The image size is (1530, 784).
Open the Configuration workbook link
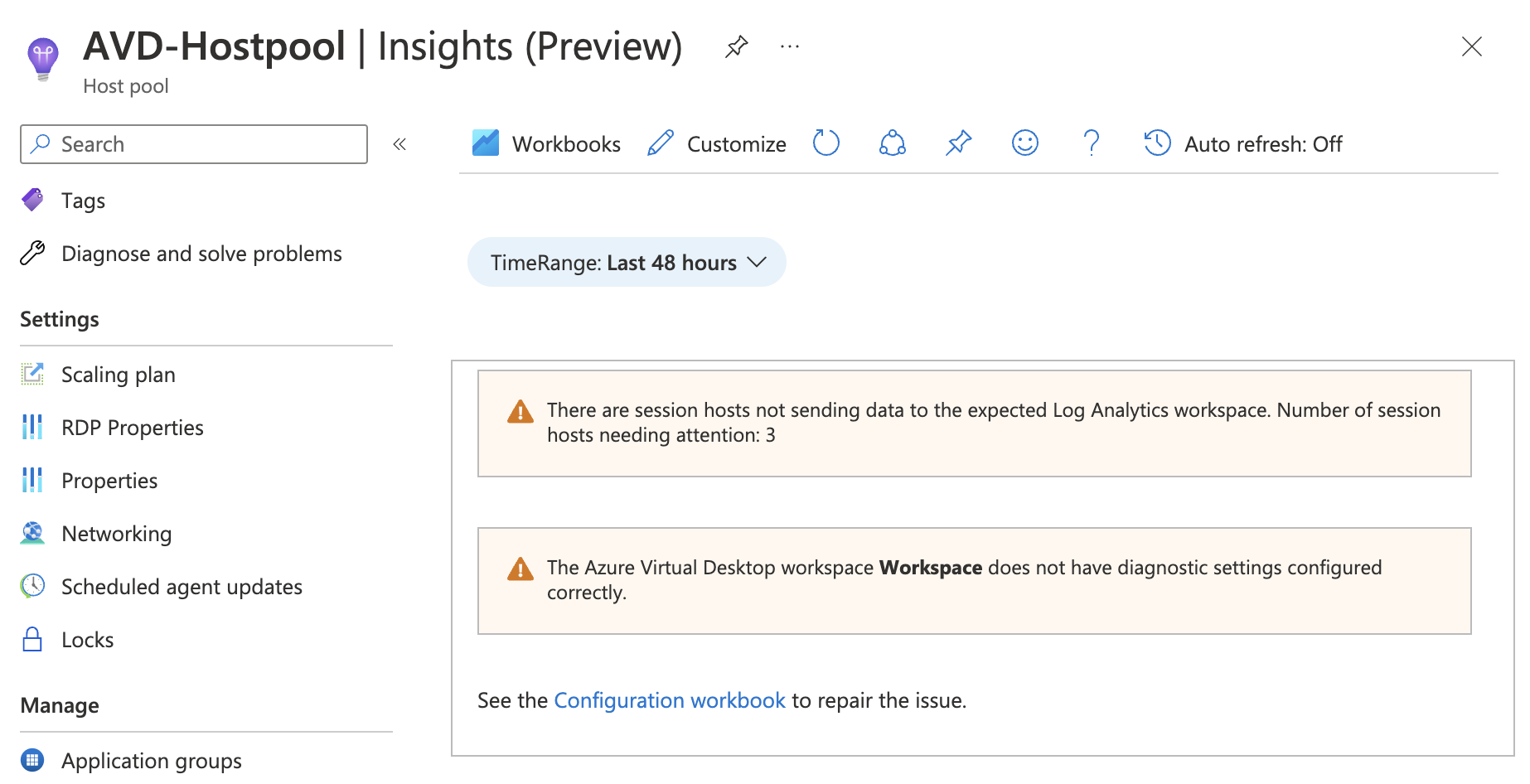[x=670, y=700]
